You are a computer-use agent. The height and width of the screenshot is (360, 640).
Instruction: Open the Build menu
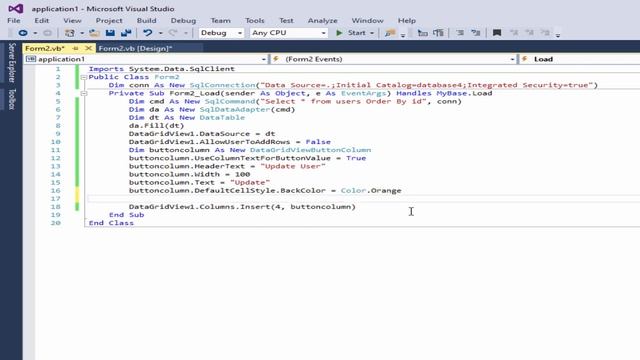click(147, 20)
